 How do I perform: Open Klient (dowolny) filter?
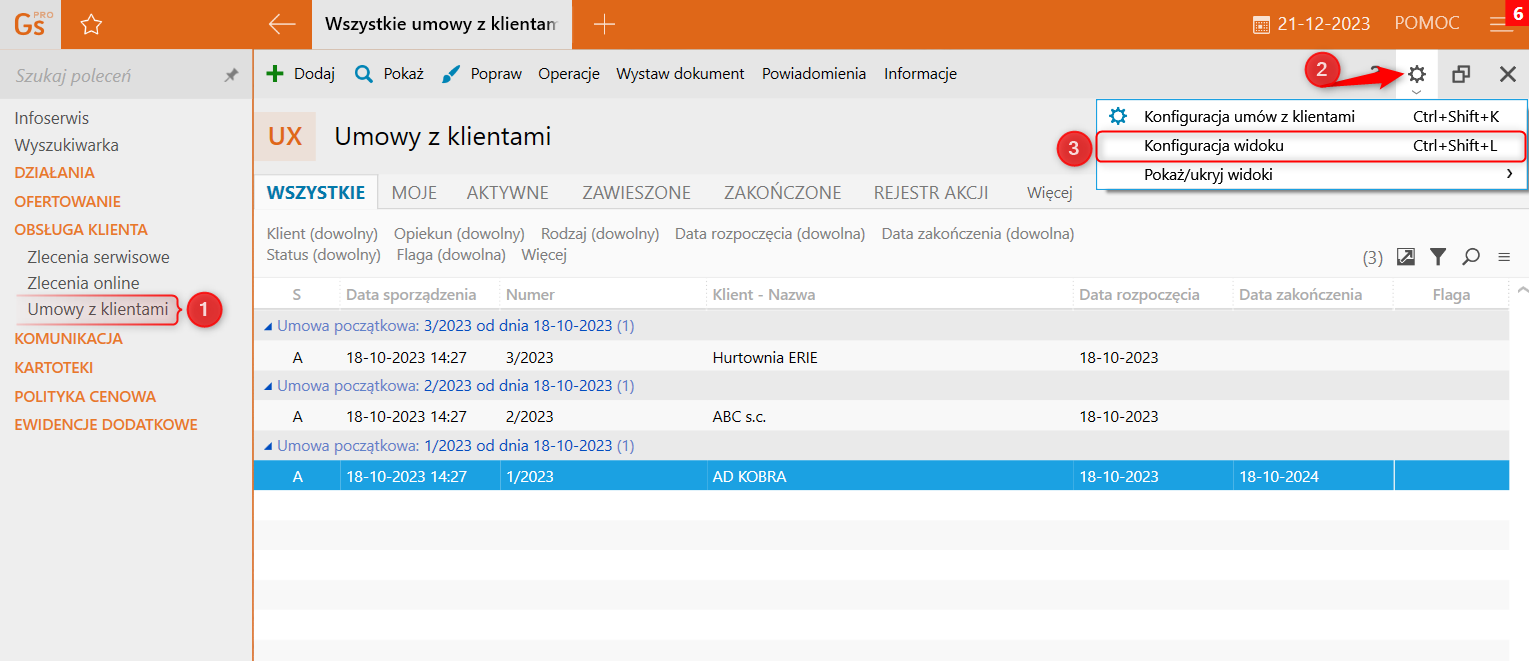pyautogui.click(x=322, y=234)
